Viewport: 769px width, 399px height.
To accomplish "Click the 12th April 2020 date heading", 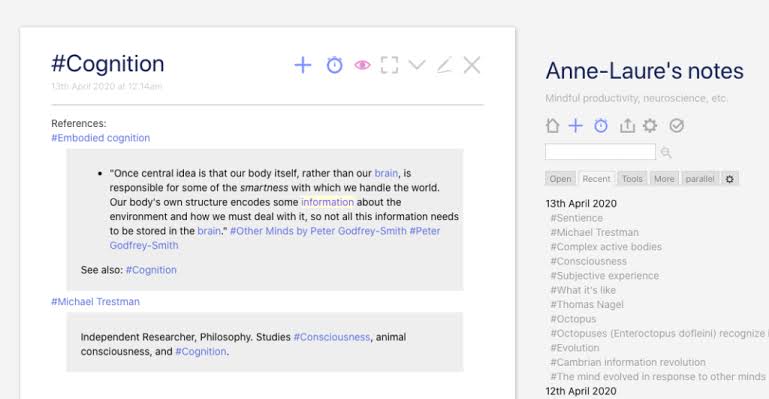I will pos(581,391).
